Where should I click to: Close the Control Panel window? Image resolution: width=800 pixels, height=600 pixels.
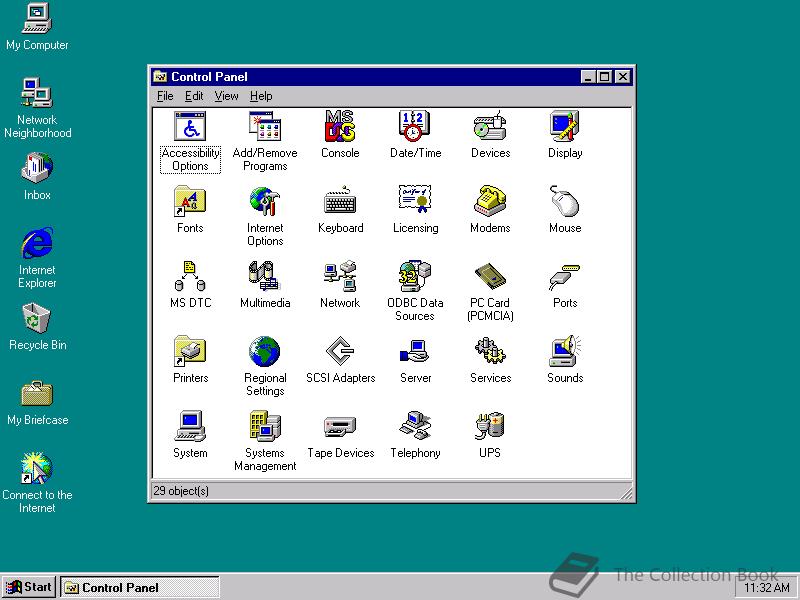(x=623, y=77)
